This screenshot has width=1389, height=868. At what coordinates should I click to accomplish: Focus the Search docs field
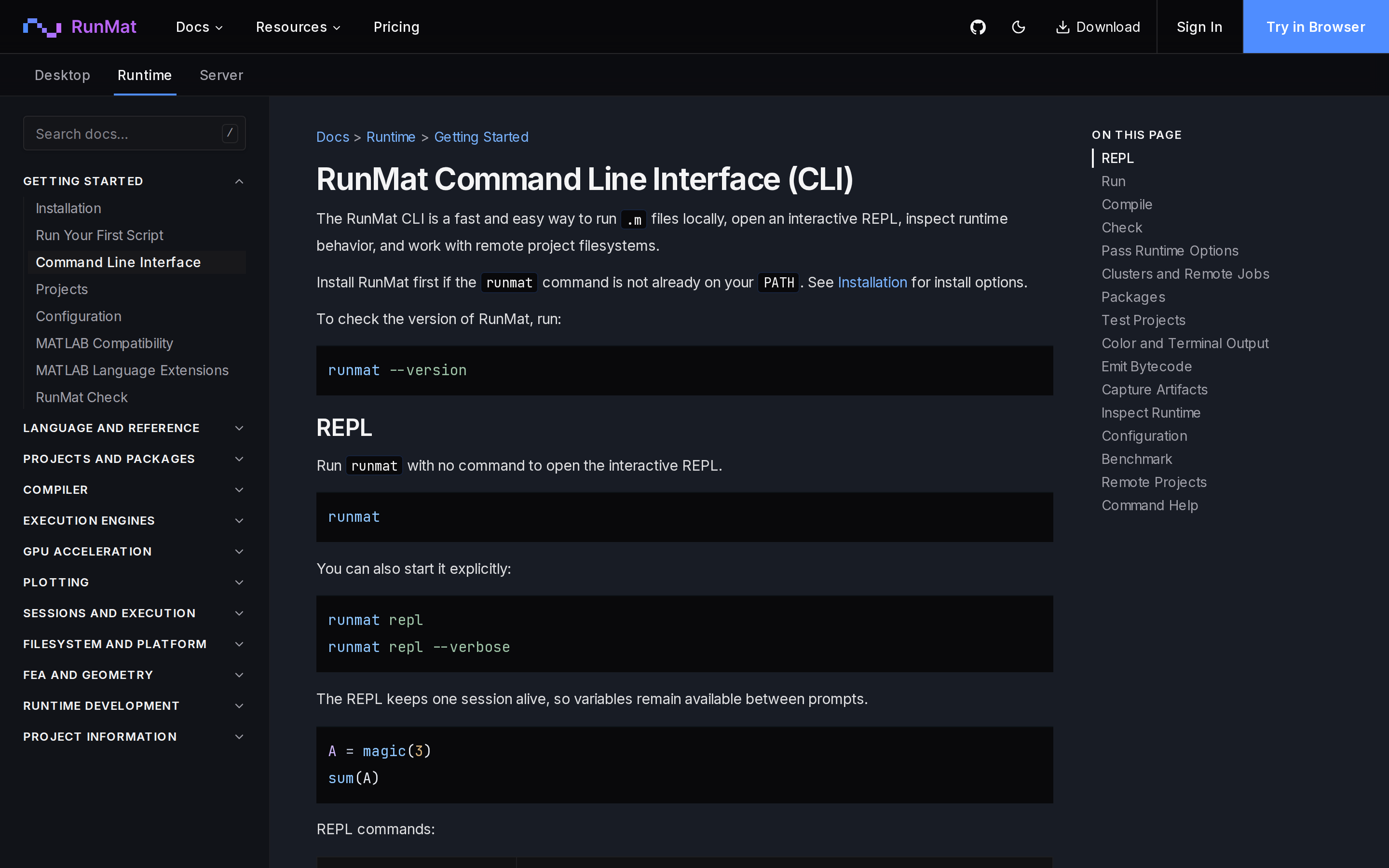pyautogui.click(x=134, y=133)
